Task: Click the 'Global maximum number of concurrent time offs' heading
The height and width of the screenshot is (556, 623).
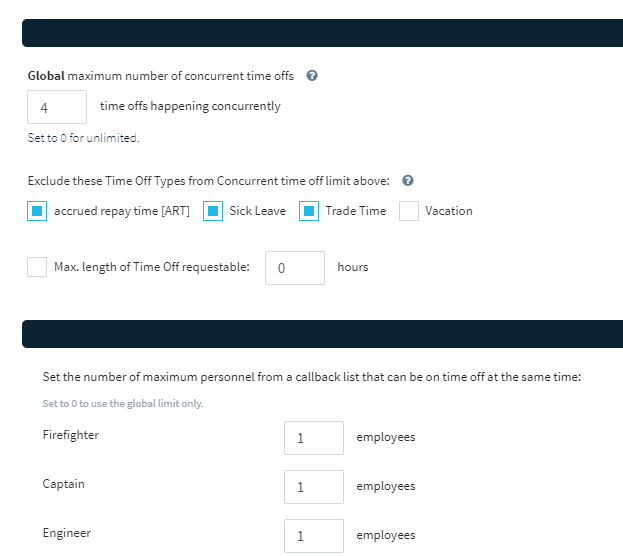Action: pos(161,76)
